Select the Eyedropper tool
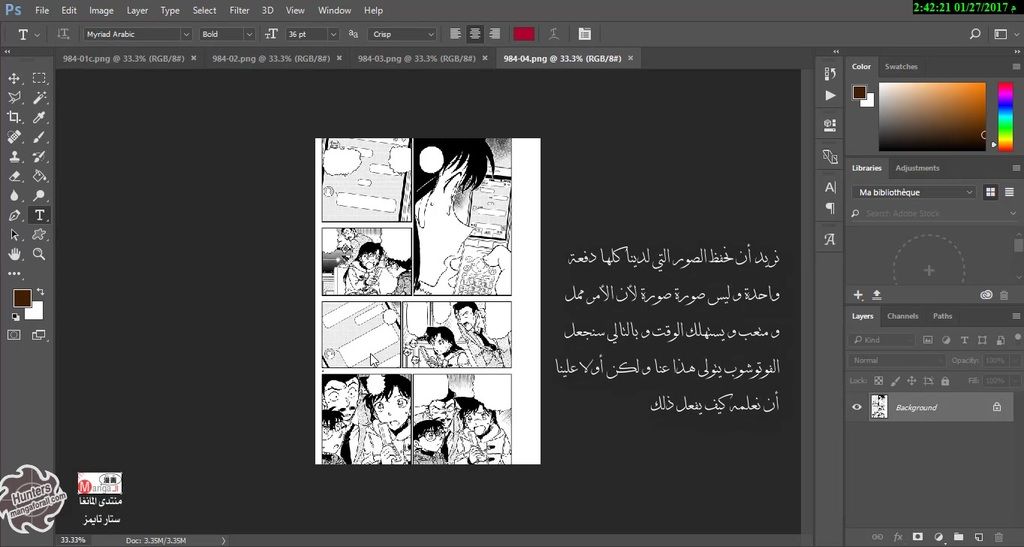Viewport: 1024px width, 547px height. (39, 117)
